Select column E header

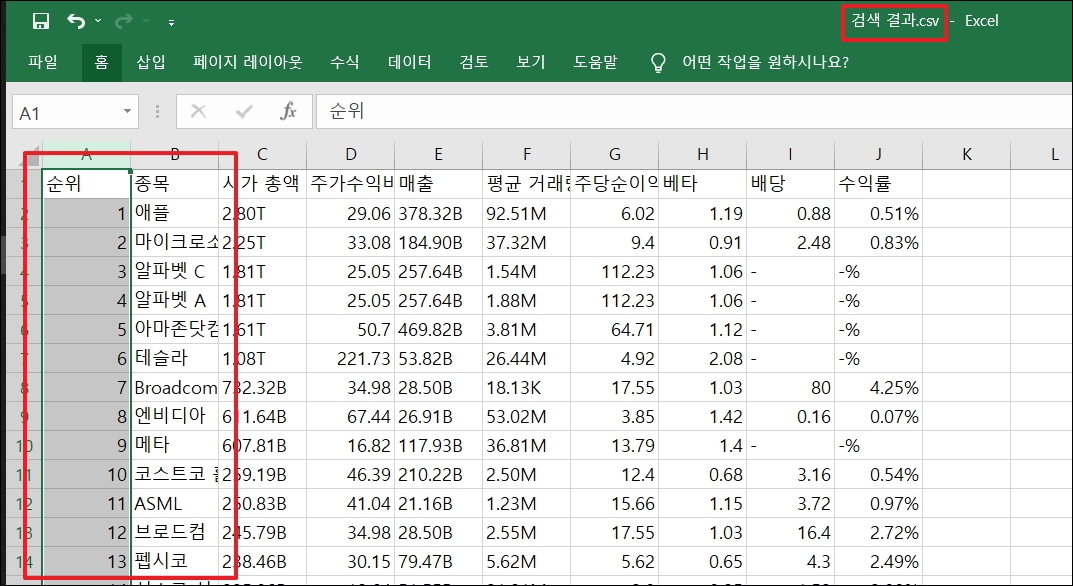coord(438,155)
